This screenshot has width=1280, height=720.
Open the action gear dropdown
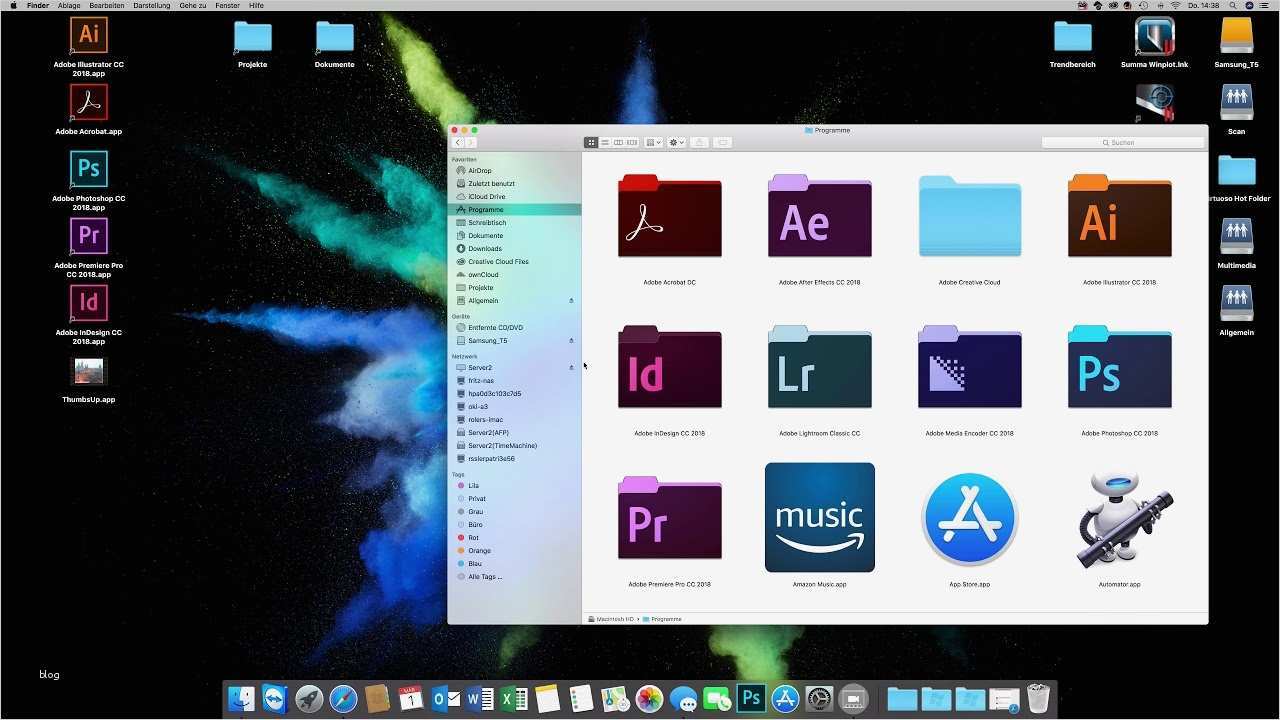(x=677, y=143)
